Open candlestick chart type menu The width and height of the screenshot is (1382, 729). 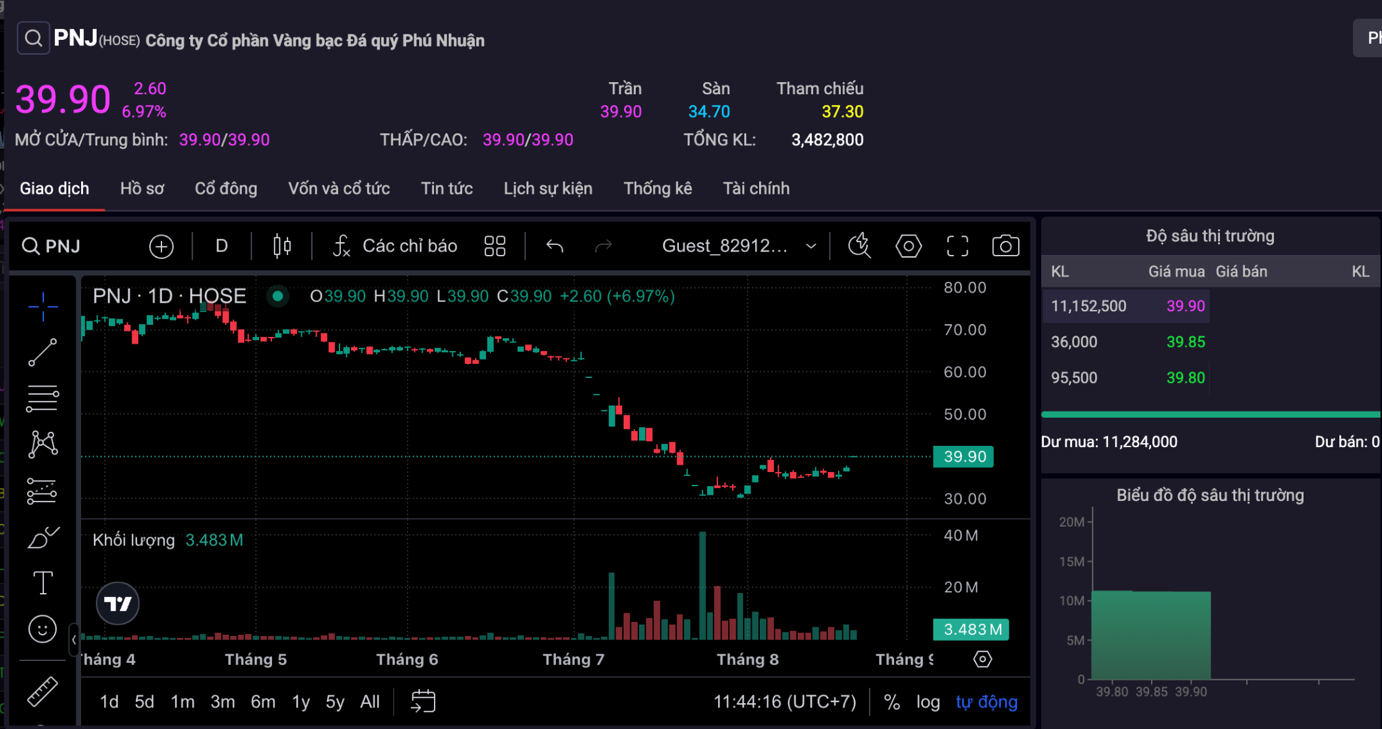coord(282,246)
